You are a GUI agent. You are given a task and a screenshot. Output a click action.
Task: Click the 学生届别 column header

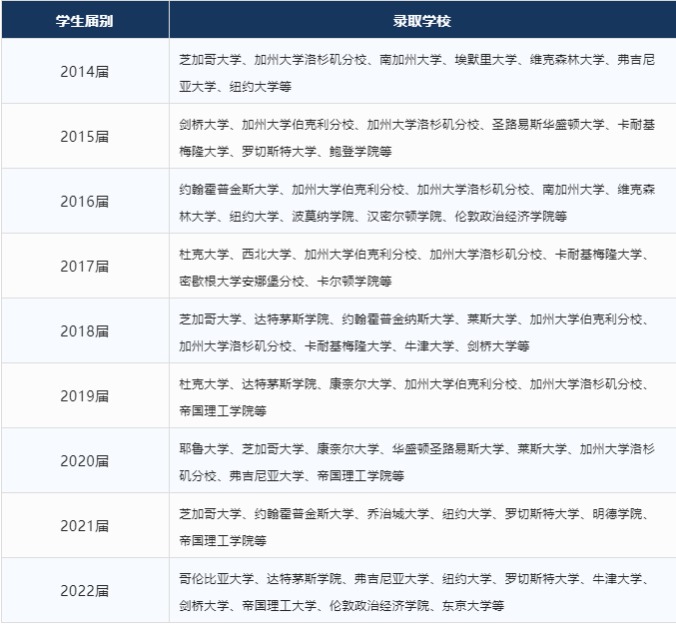[84, 20]
